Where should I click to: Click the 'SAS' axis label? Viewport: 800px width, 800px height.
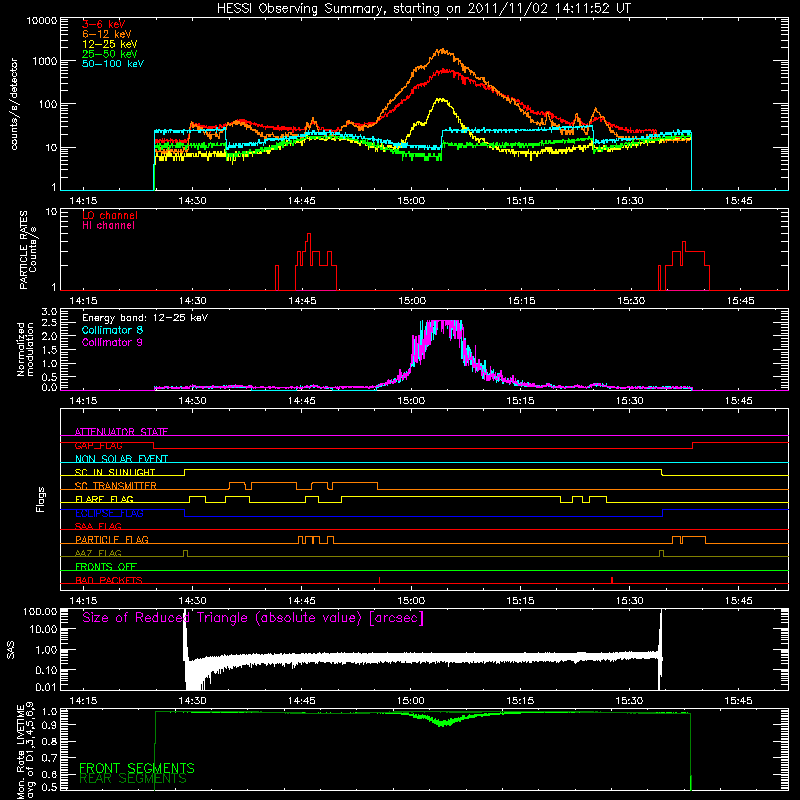[11, 650]
